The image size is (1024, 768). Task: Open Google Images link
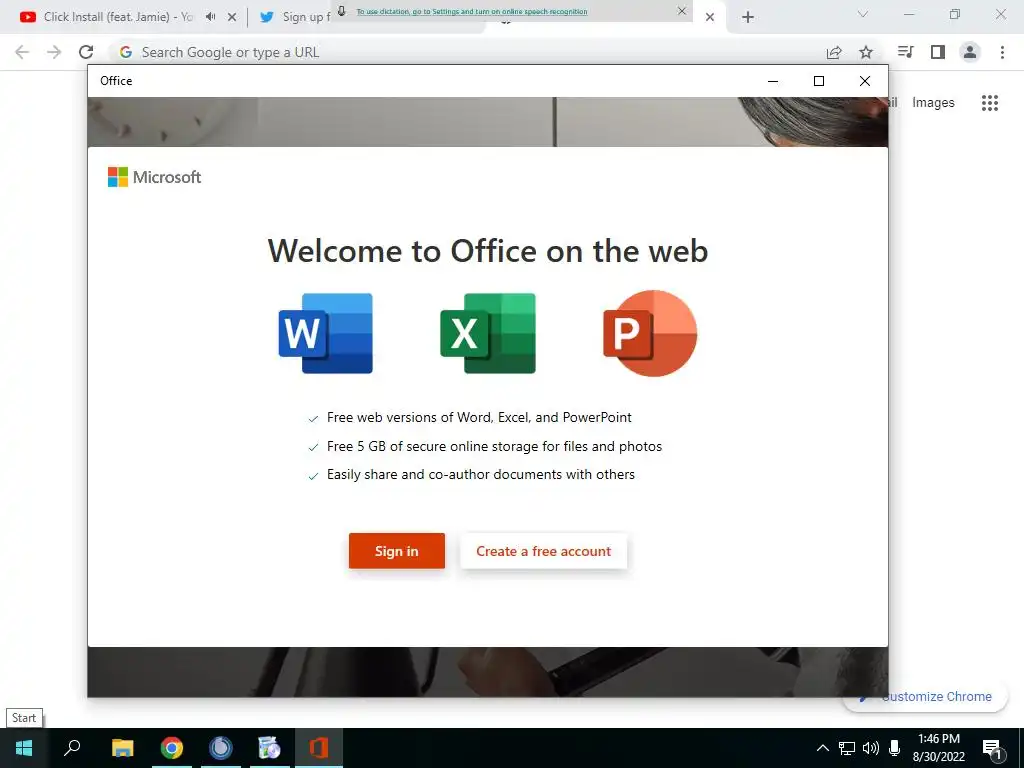pos(933,103)
